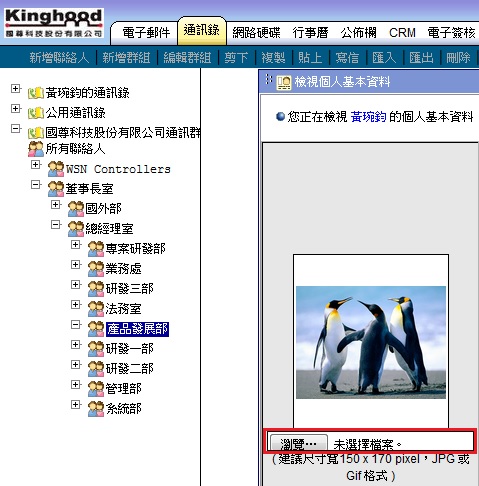This screenshot has height=486, width=479.
Task: Click 貼上 in the toolbar
Action: 310,58
